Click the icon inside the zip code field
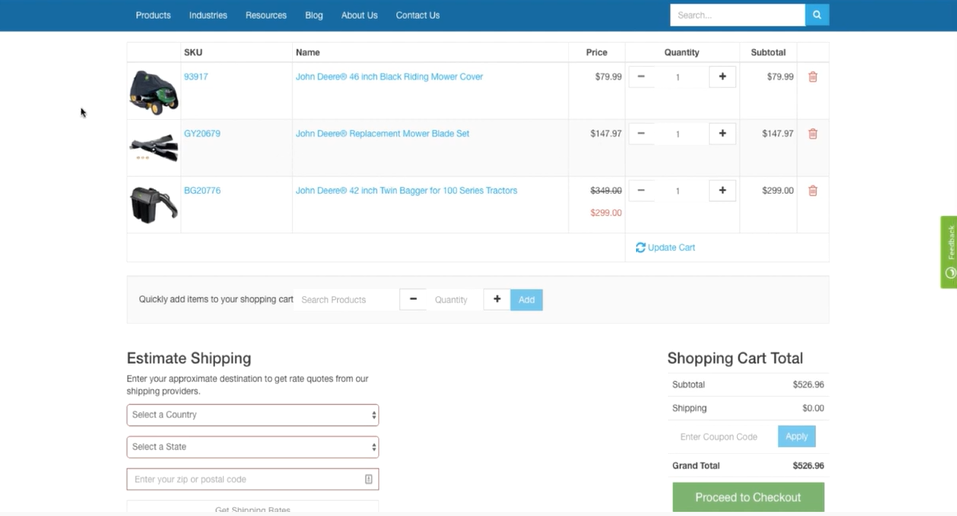Image resolution: width=957 pixels, height=516 pixels. tap(369, 479)
